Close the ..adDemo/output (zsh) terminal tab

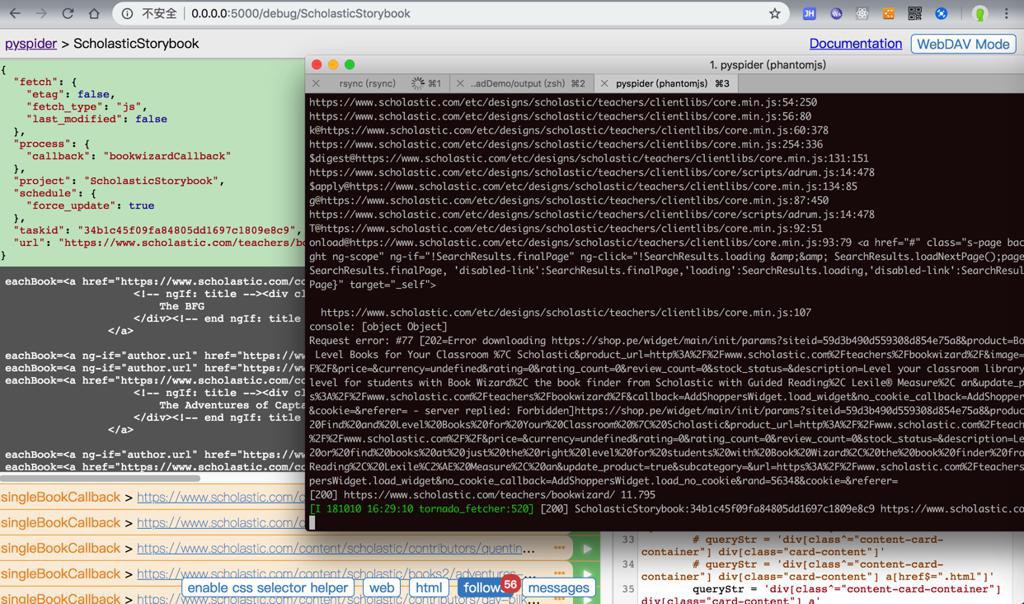pyautogui.click(x=460, y=84)
